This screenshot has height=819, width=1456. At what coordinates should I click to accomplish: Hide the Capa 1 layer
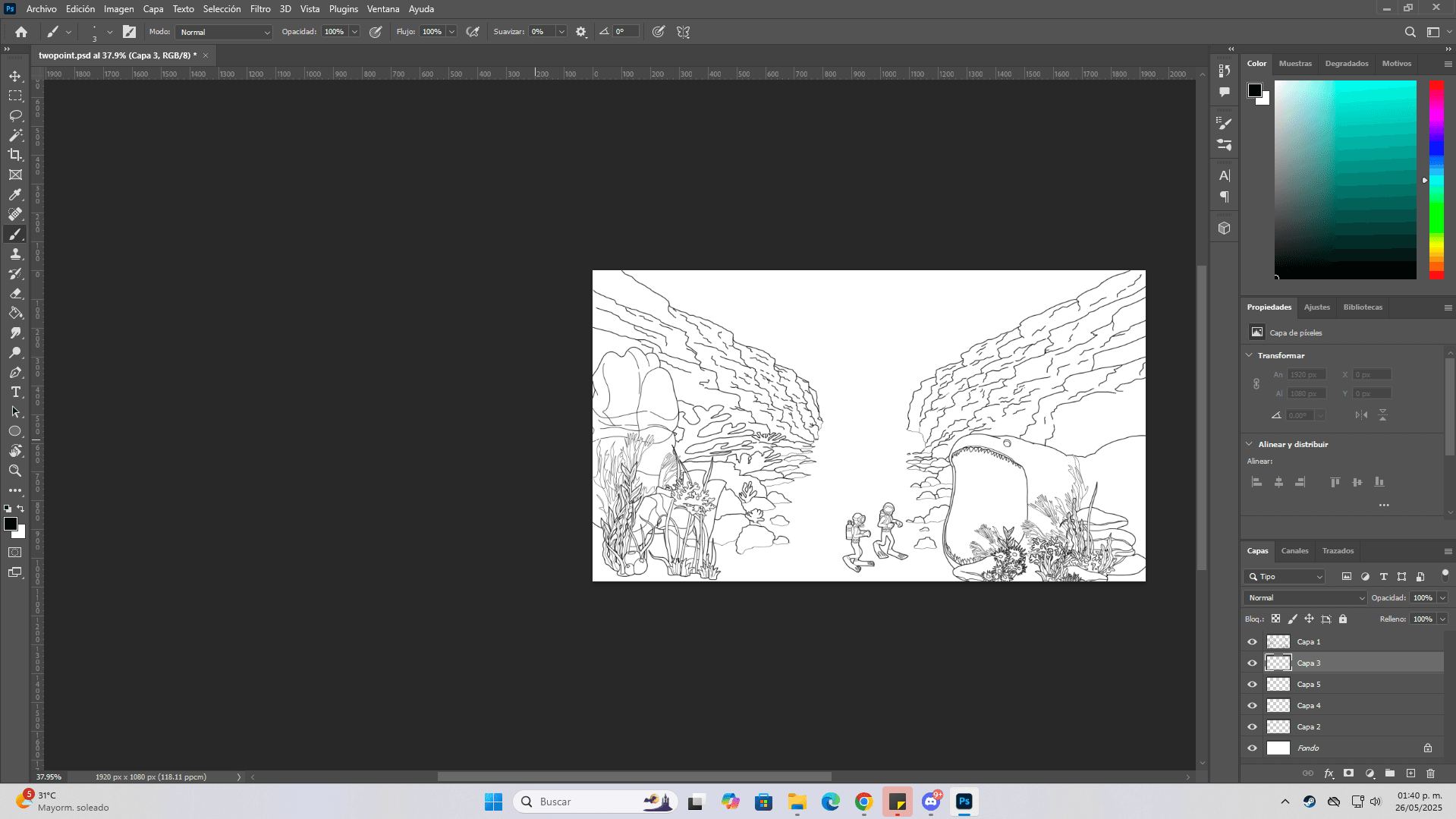[1252, 641]
